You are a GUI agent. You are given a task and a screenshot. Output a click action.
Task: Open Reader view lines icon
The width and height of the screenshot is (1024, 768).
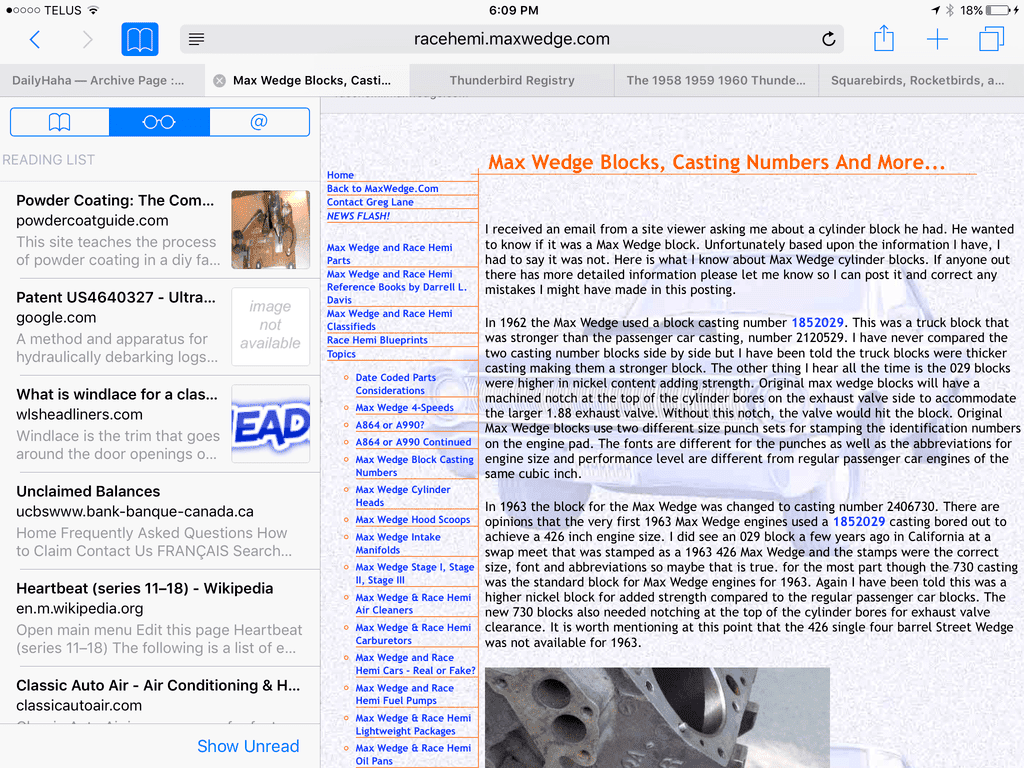coord(196,39)
